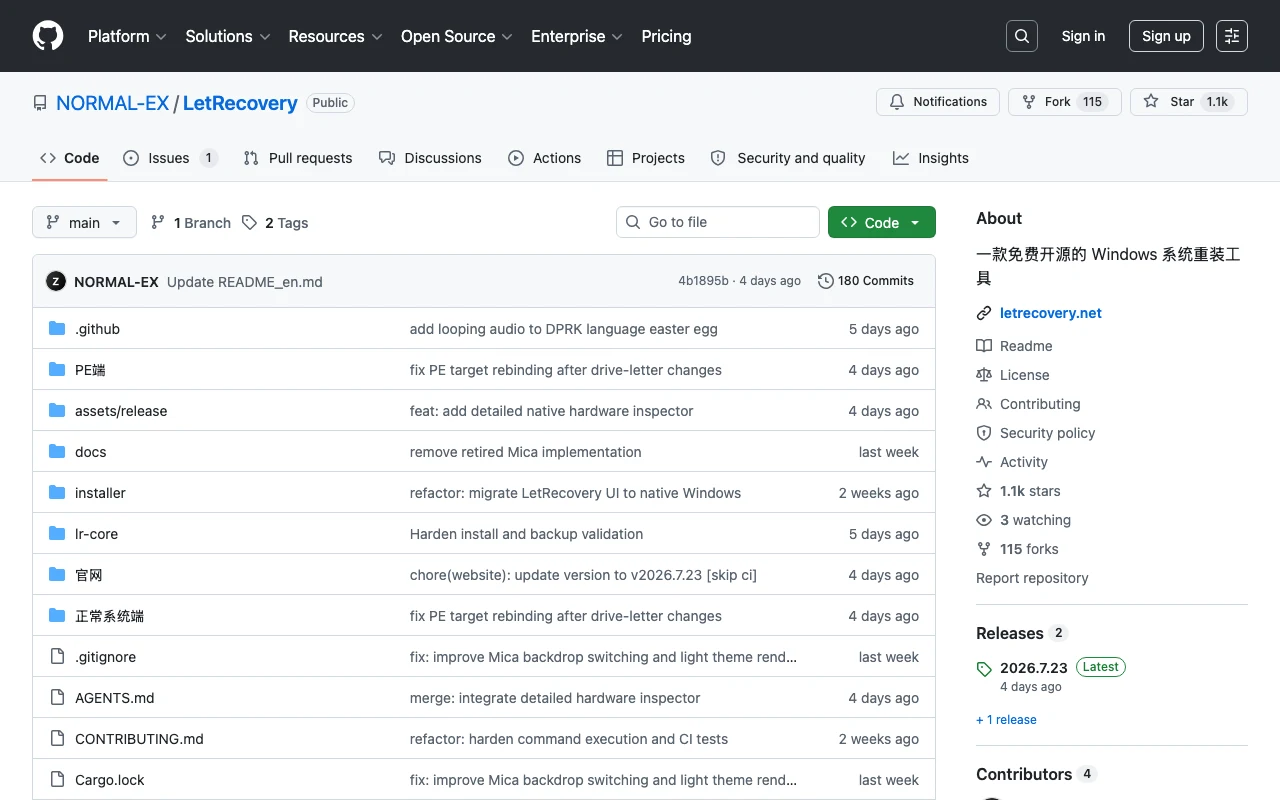
Task: Click the .github folder icon
Action: point(57,328)
